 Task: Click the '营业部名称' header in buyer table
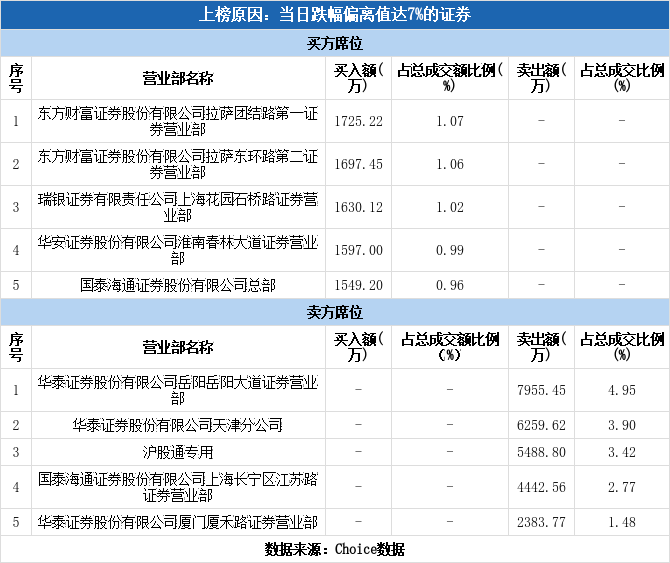point(178,78)
